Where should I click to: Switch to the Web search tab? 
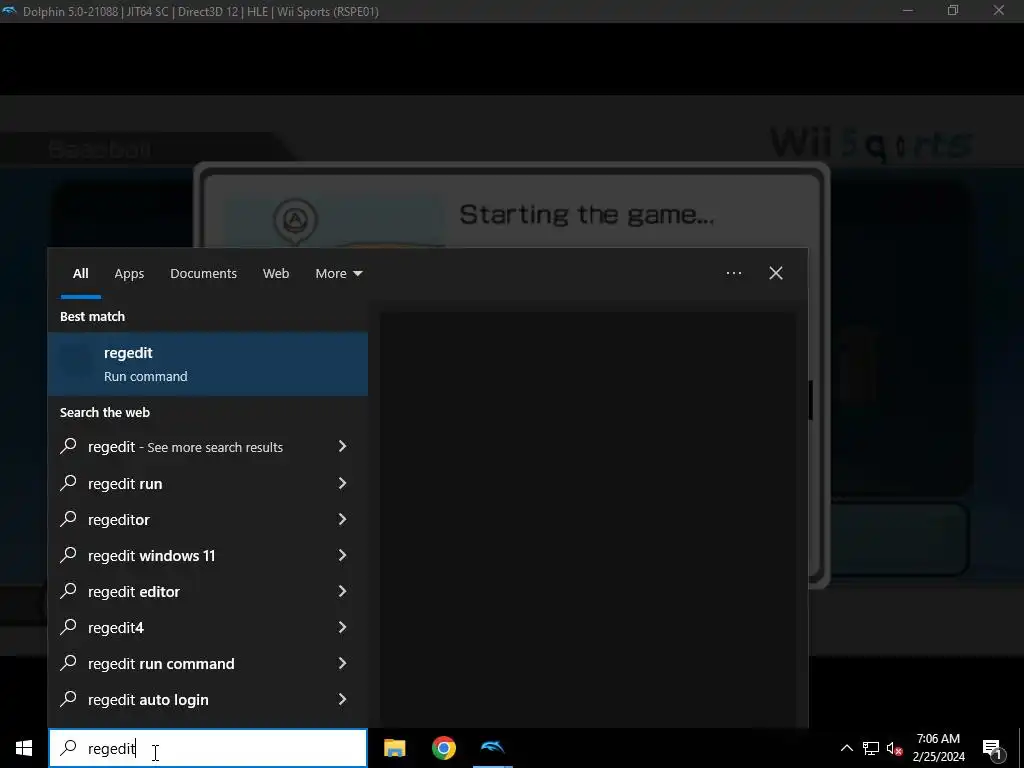click(276, 274)
